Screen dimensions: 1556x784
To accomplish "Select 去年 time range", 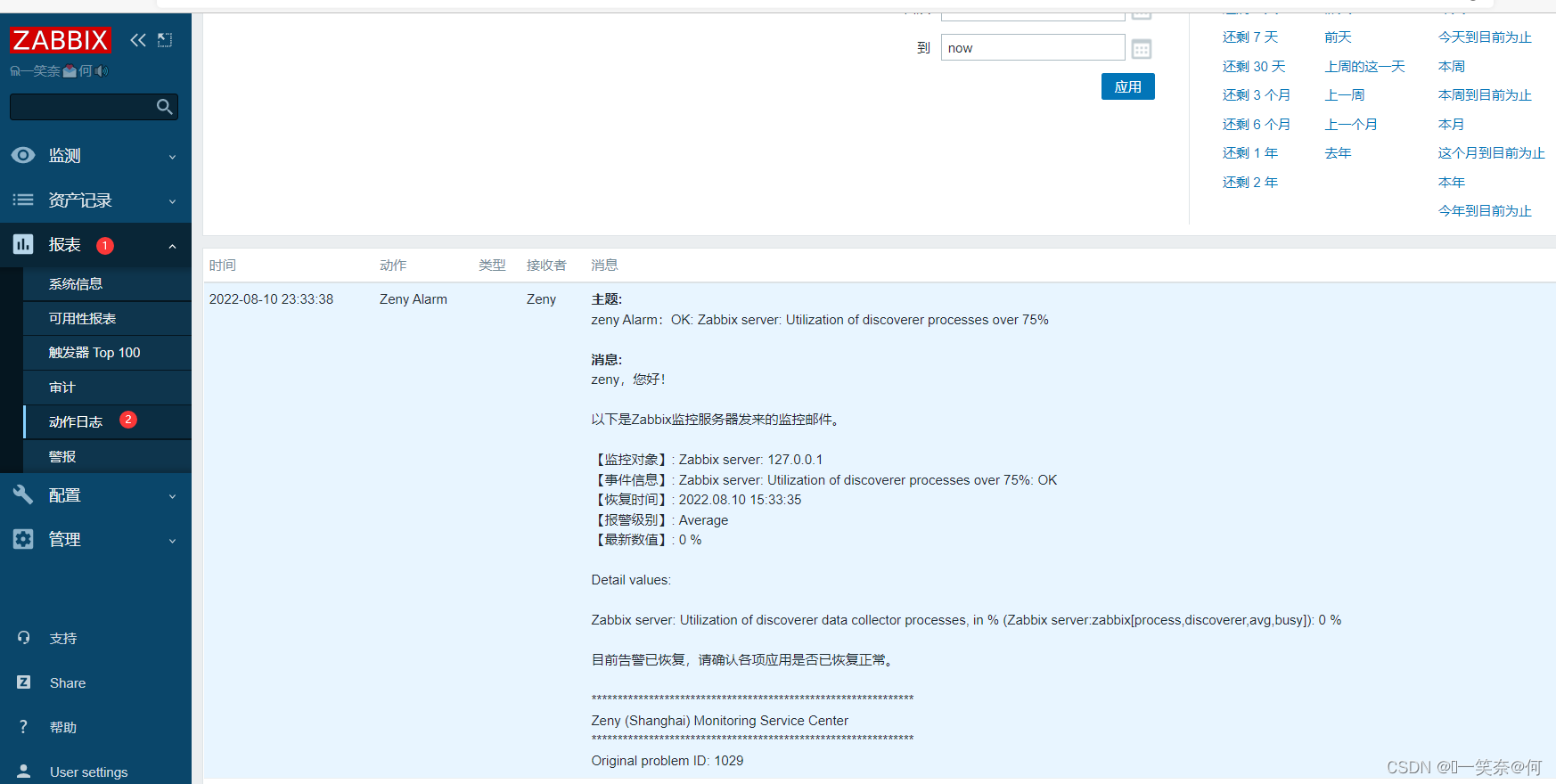I will pos(1338,153).
